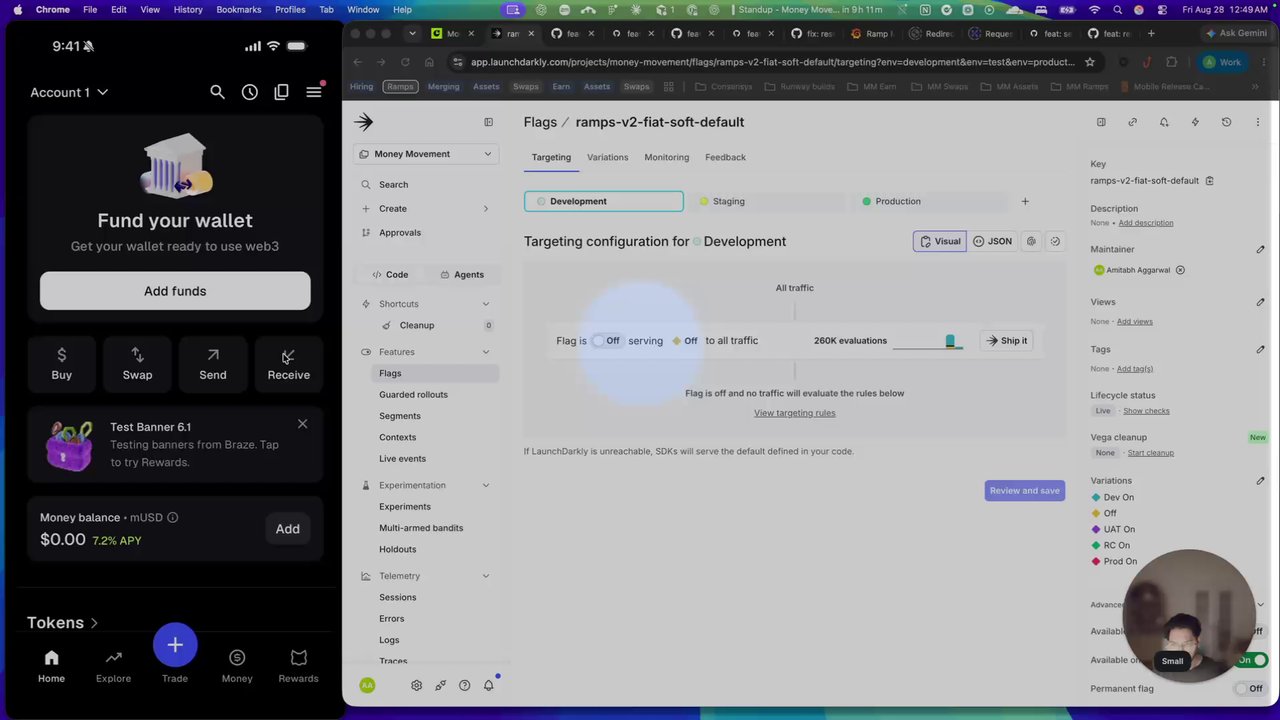The height and width of the screenshot is (720, 1280).
Task: Remove maintainer Amitabh Aggarwal
Action: coord(1180,270)
